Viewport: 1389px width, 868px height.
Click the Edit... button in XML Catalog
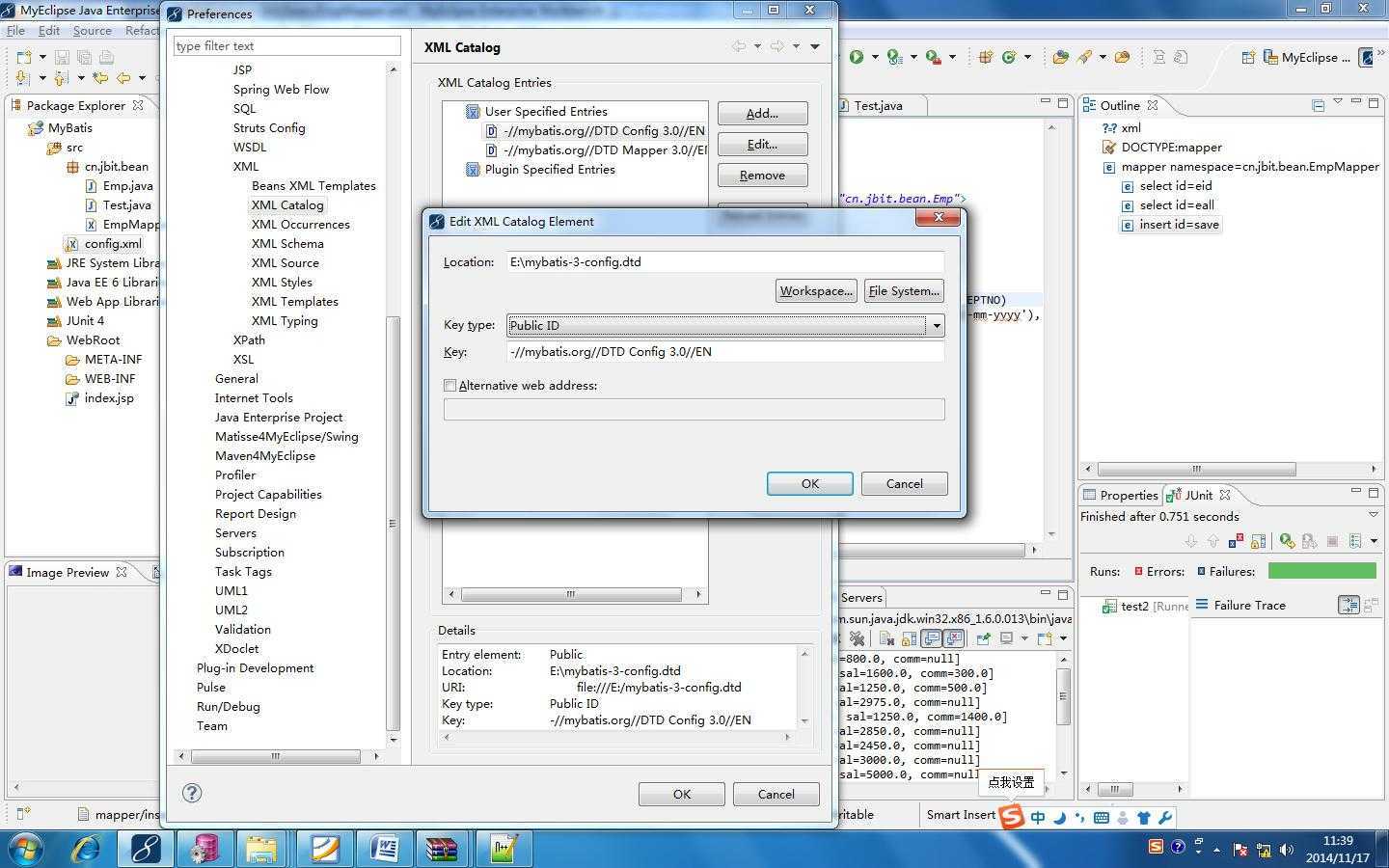coord(762,144)
